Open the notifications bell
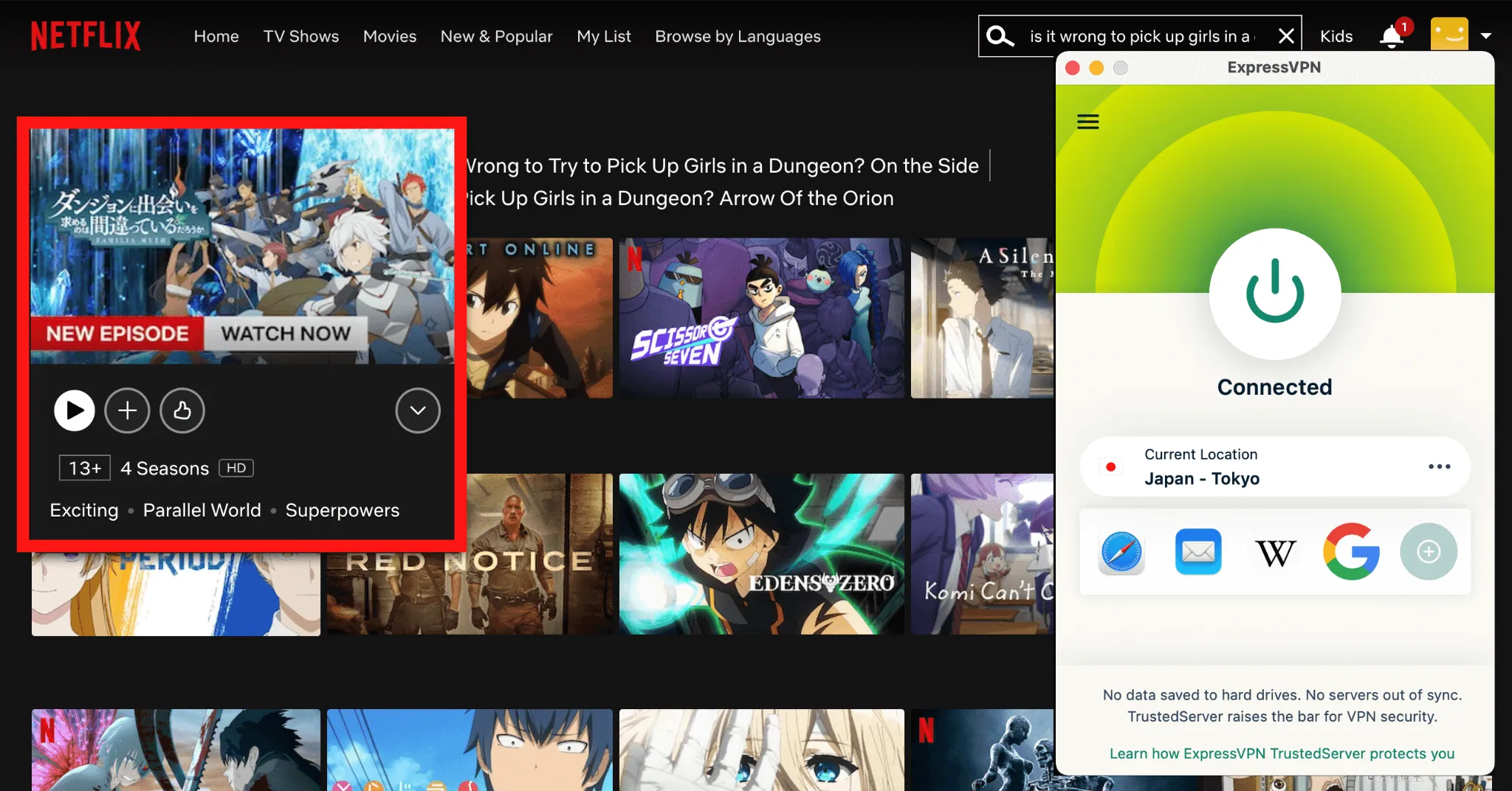The image size is (1512, 791). (x=1392, y=36)
